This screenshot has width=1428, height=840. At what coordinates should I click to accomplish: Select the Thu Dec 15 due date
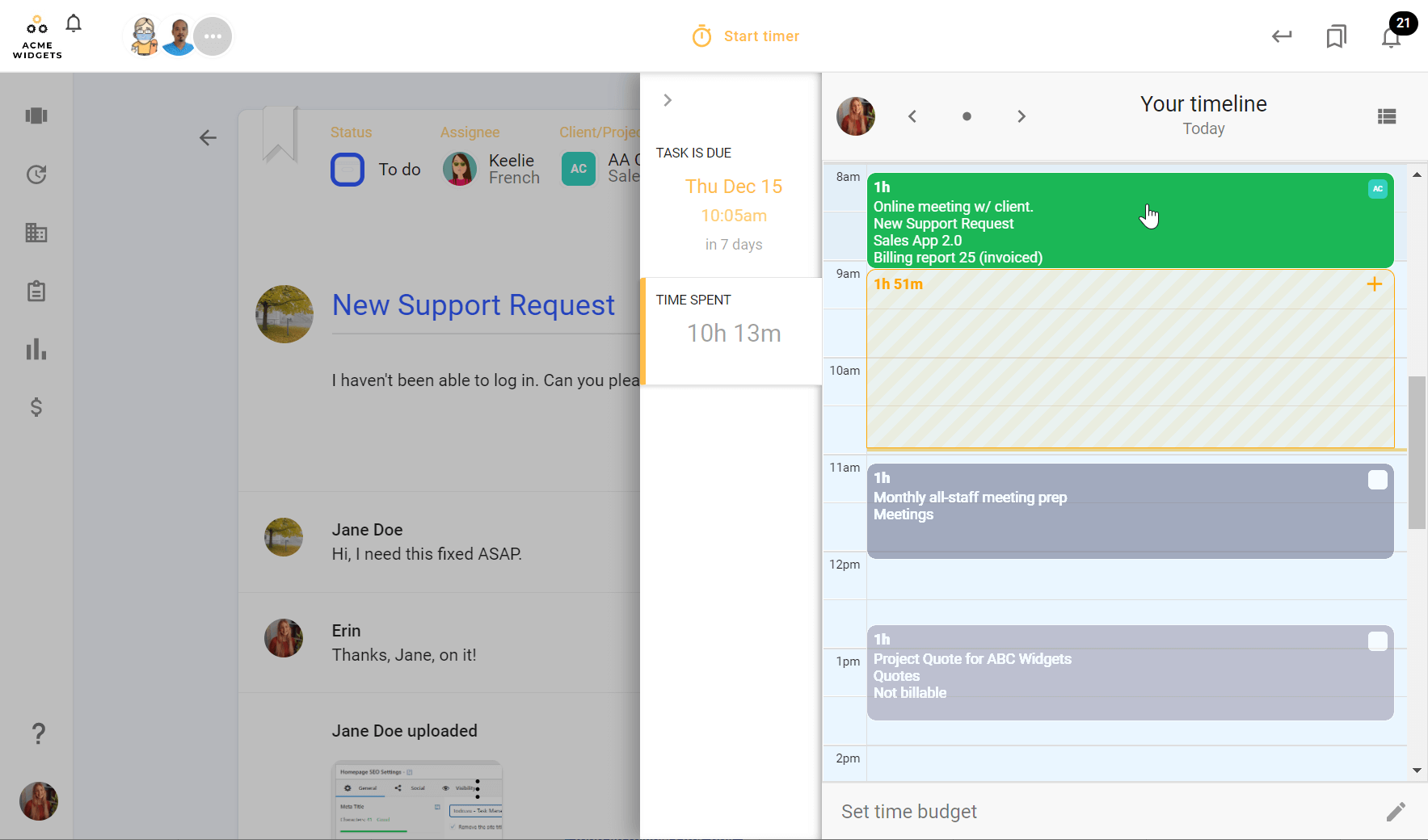coord(734,187)
